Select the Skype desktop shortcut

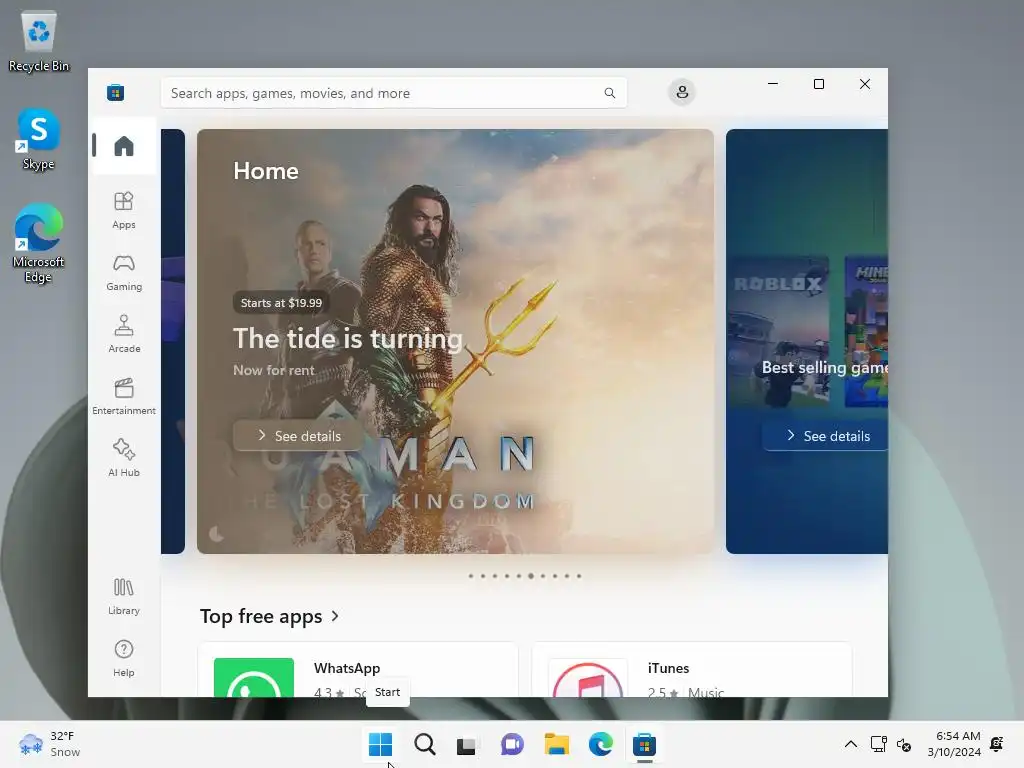click(39, 139)
